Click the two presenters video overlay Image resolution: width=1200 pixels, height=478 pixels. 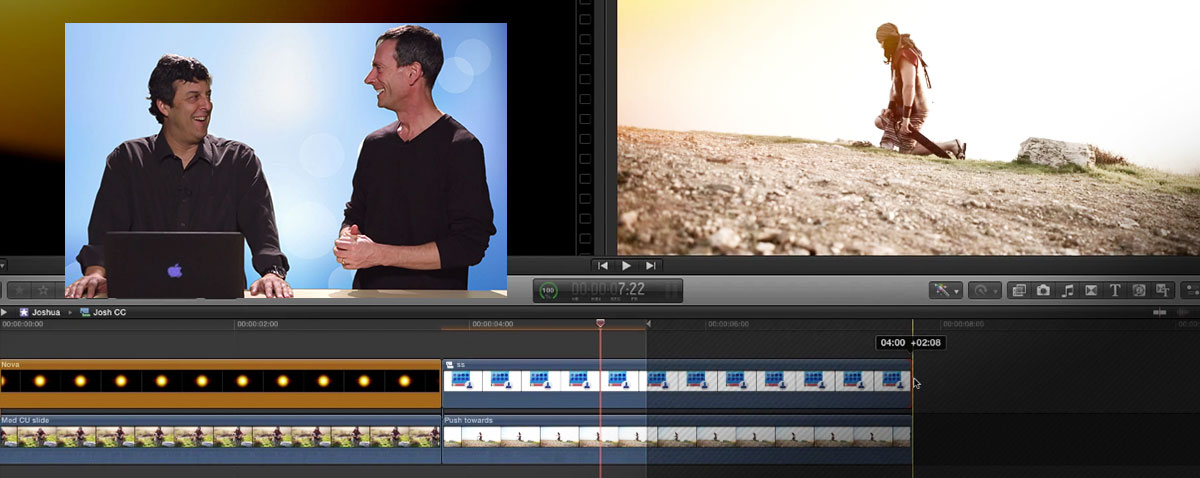pyautogui.click(x=286, y=160)
